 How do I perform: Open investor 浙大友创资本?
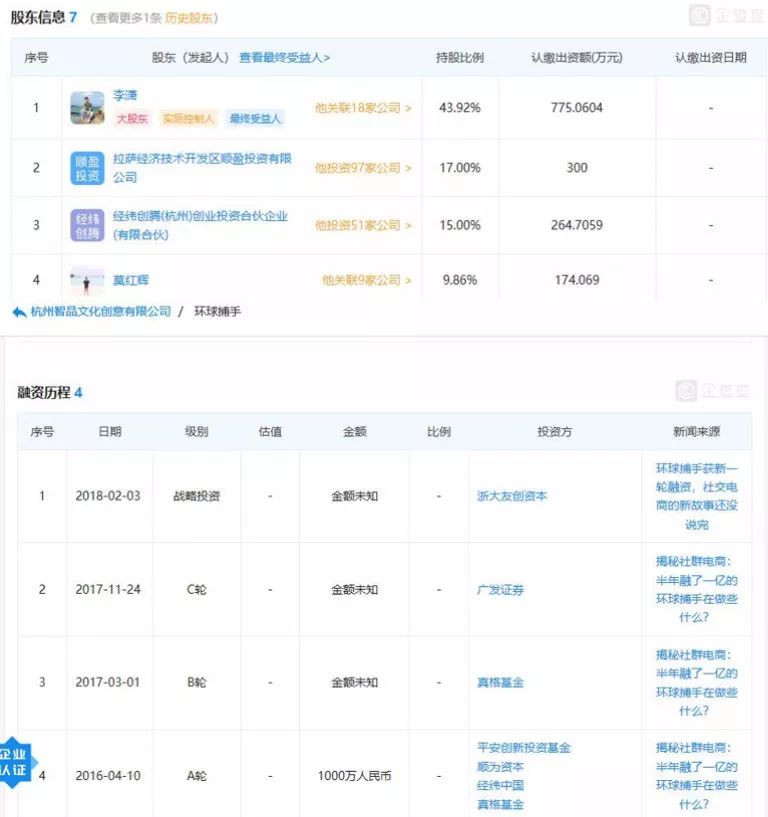point(512,496)
